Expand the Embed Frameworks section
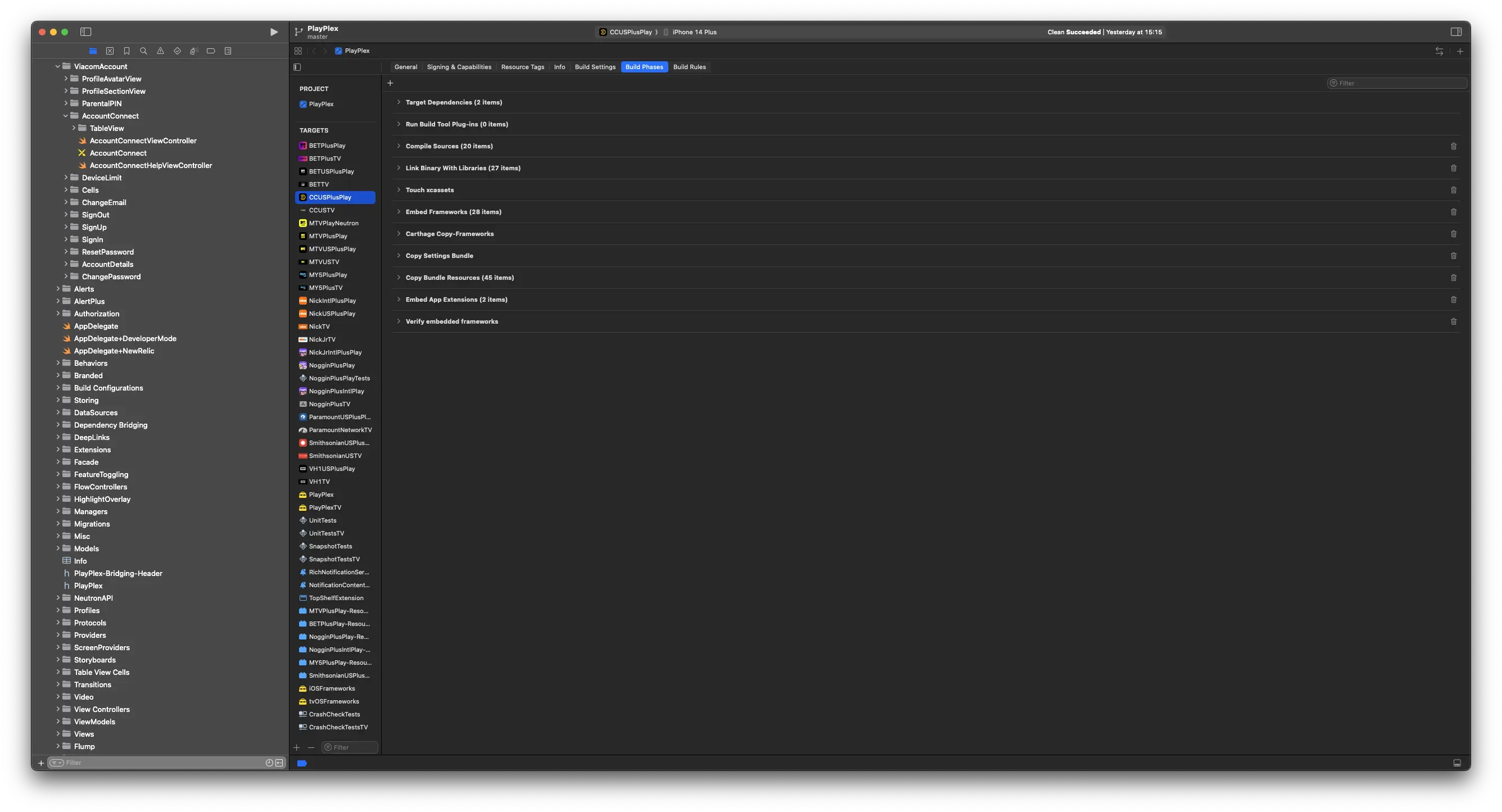This screenshot has height=812, width=1502. click(399, 212)
